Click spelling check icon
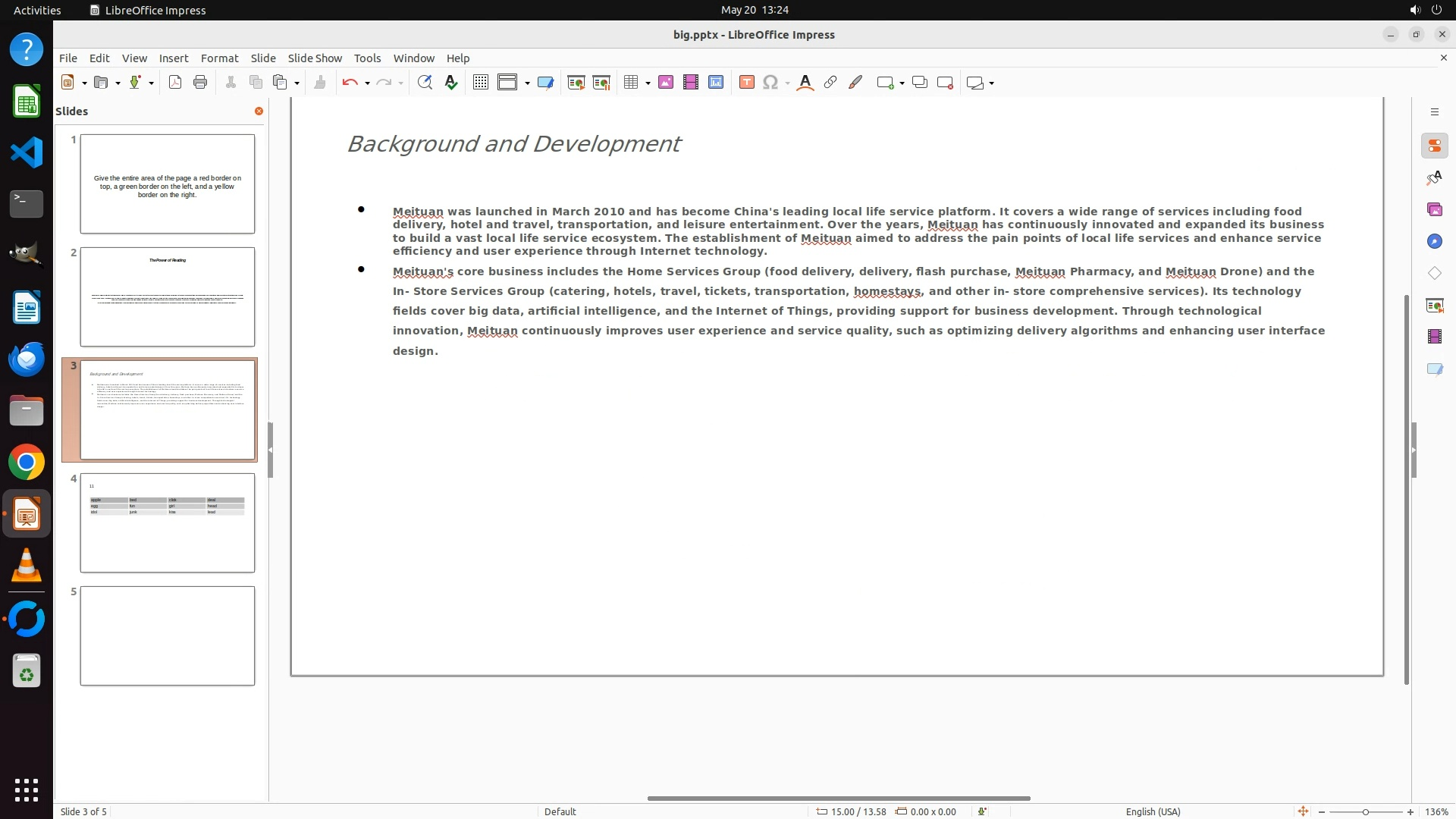 (451, 83)
